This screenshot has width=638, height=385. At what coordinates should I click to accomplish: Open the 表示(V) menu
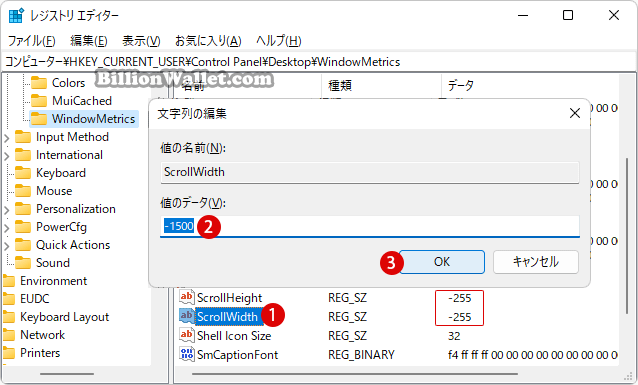tap(141, 41)
